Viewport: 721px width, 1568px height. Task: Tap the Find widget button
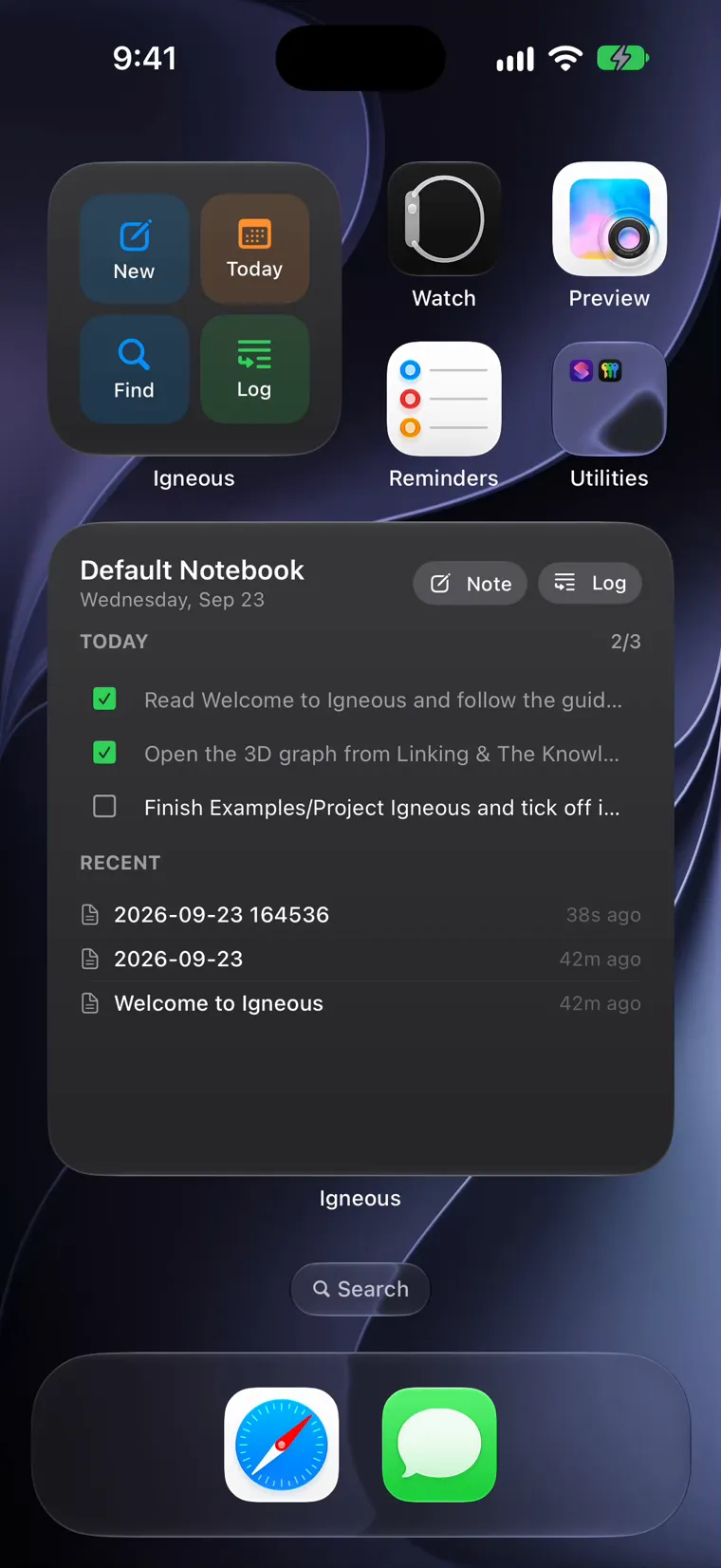(x=134, y=368)
